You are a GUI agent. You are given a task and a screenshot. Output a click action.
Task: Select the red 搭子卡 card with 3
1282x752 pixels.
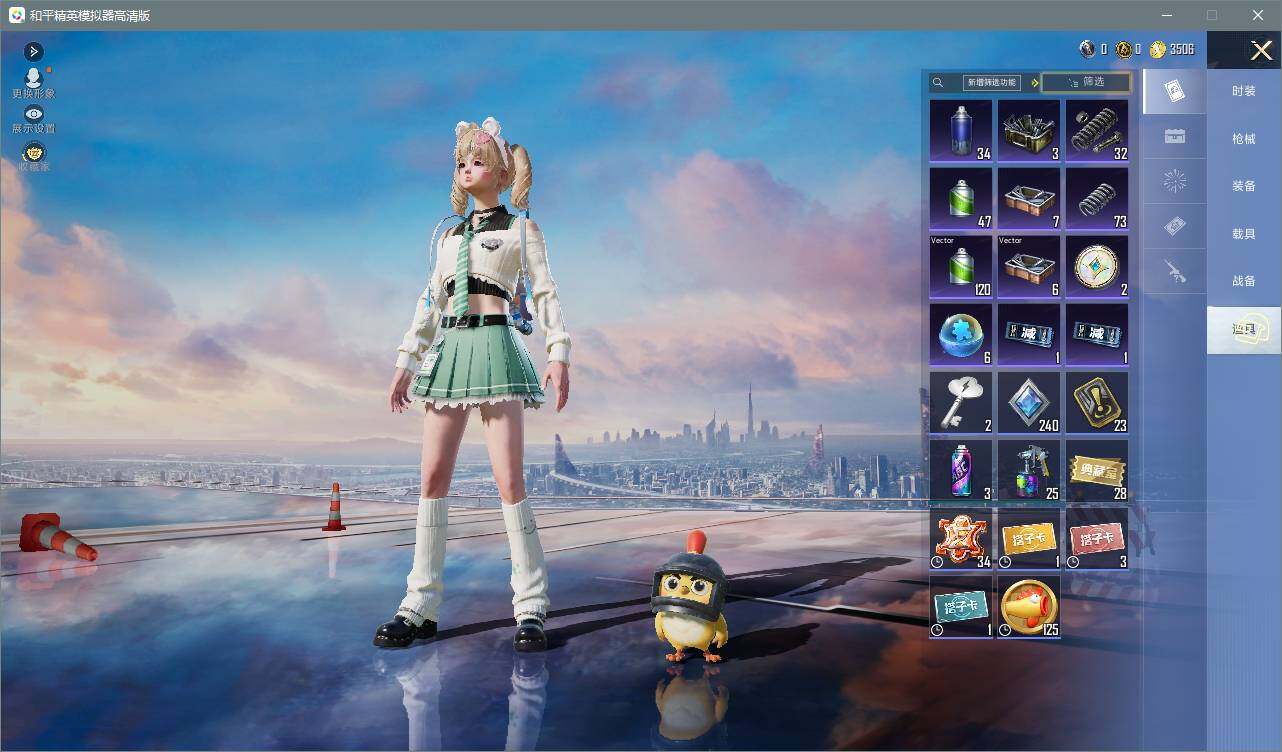click(1097, 539)
